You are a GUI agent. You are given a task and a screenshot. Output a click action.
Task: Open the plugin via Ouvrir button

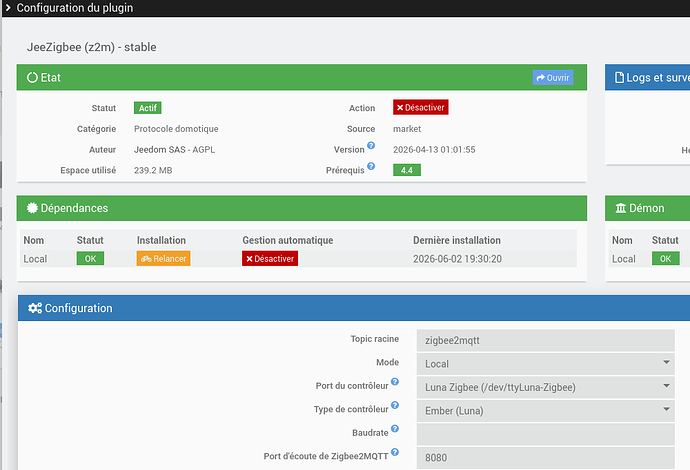tap(553, 77)
